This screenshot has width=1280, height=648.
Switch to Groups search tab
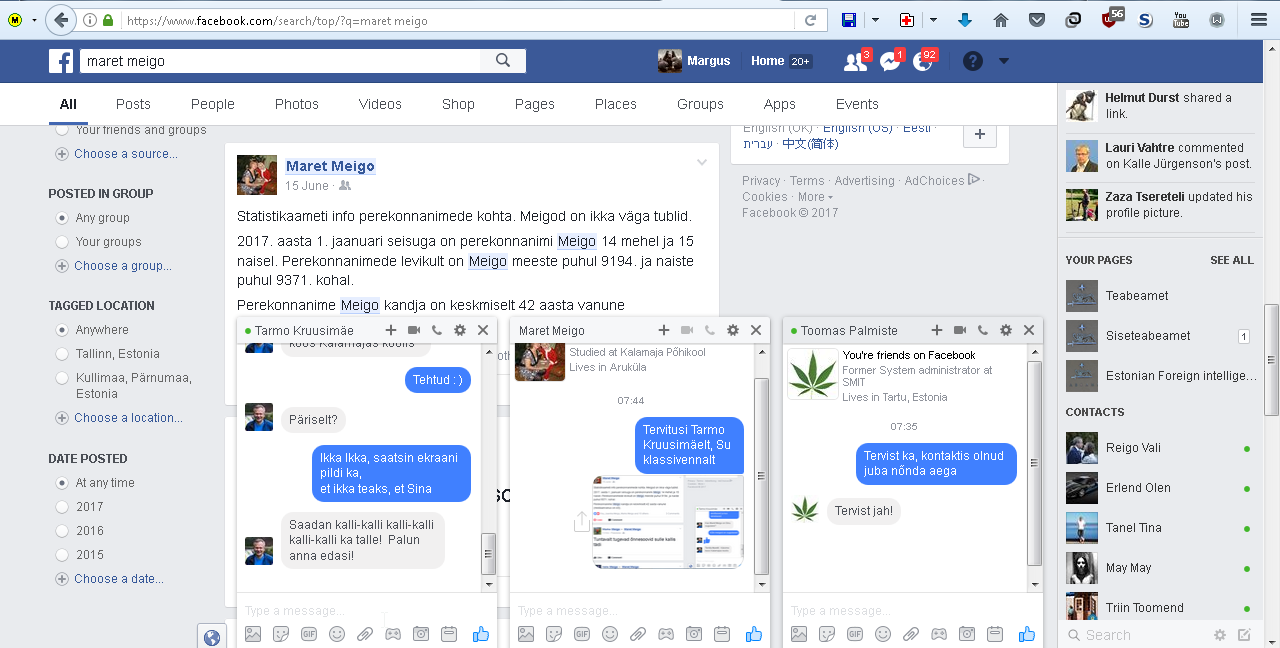coord(700,104)
